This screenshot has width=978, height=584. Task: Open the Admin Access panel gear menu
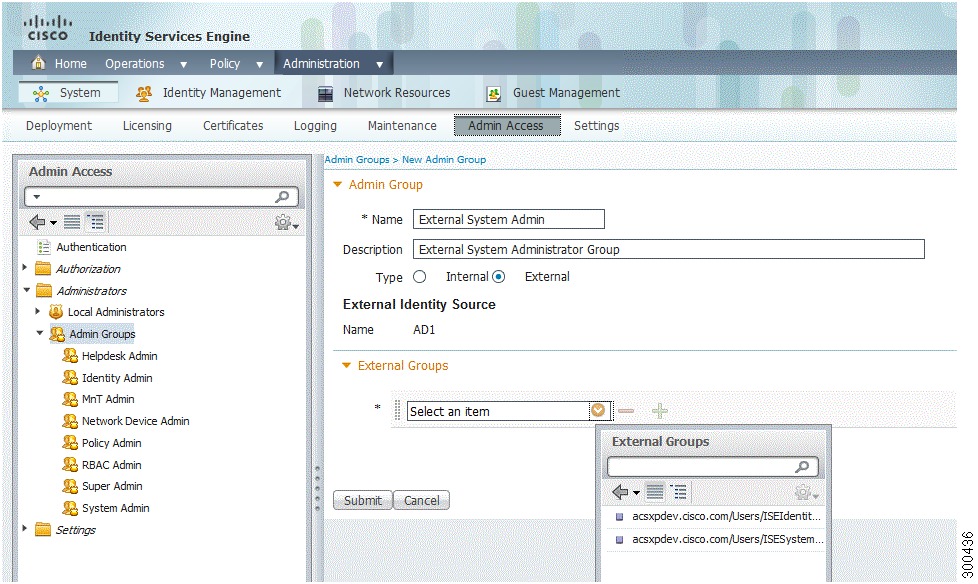coord(286,222)
